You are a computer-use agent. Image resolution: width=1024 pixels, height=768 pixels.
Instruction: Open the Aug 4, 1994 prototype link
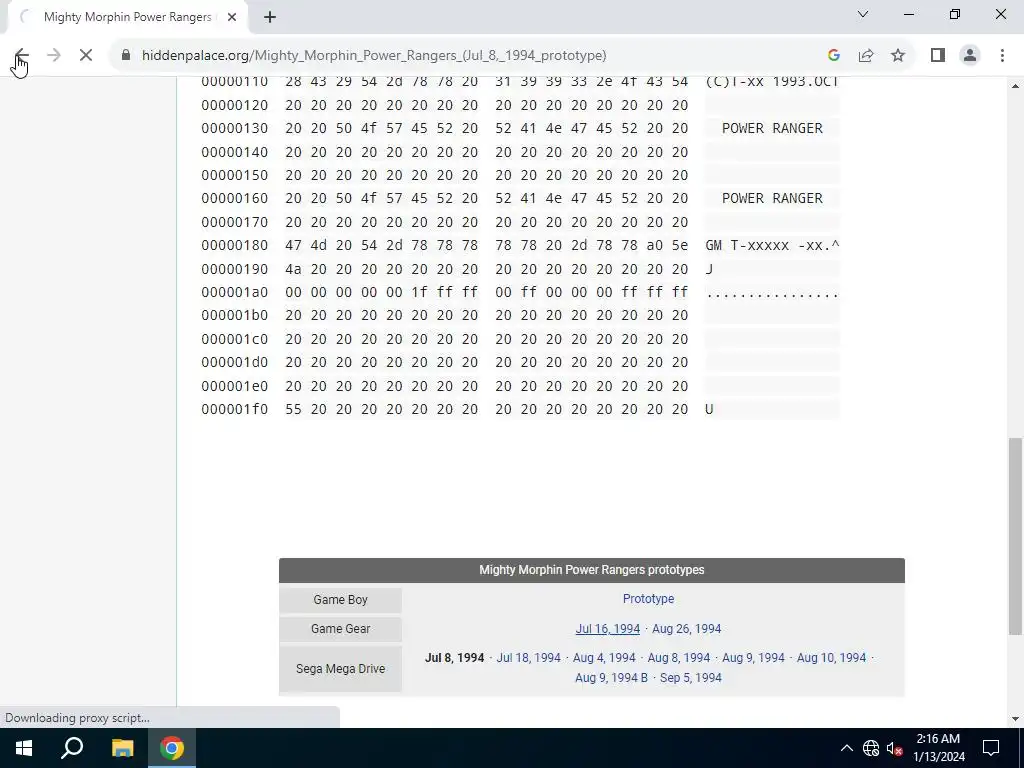click(604, 658)
